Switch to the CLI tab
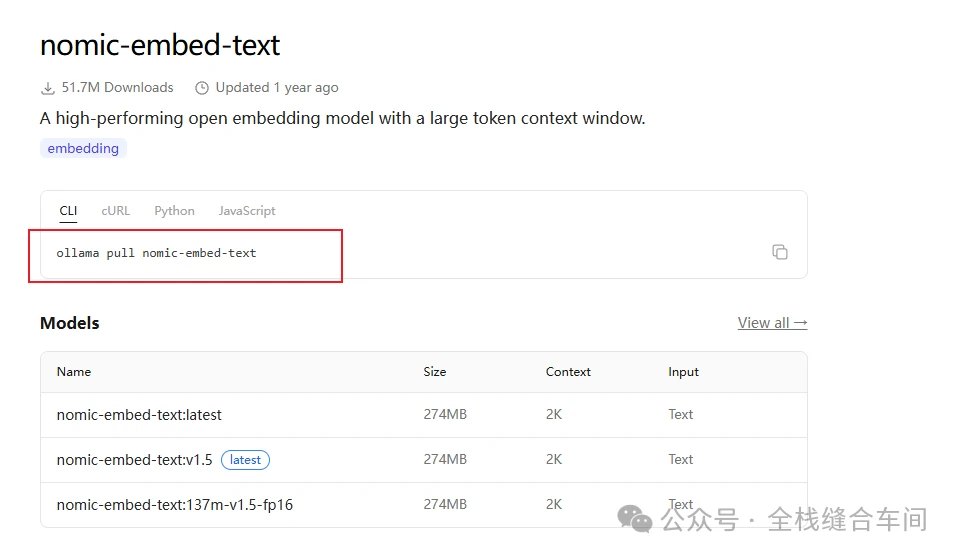This screenshot has width=958, height=558. coord(68,211)
